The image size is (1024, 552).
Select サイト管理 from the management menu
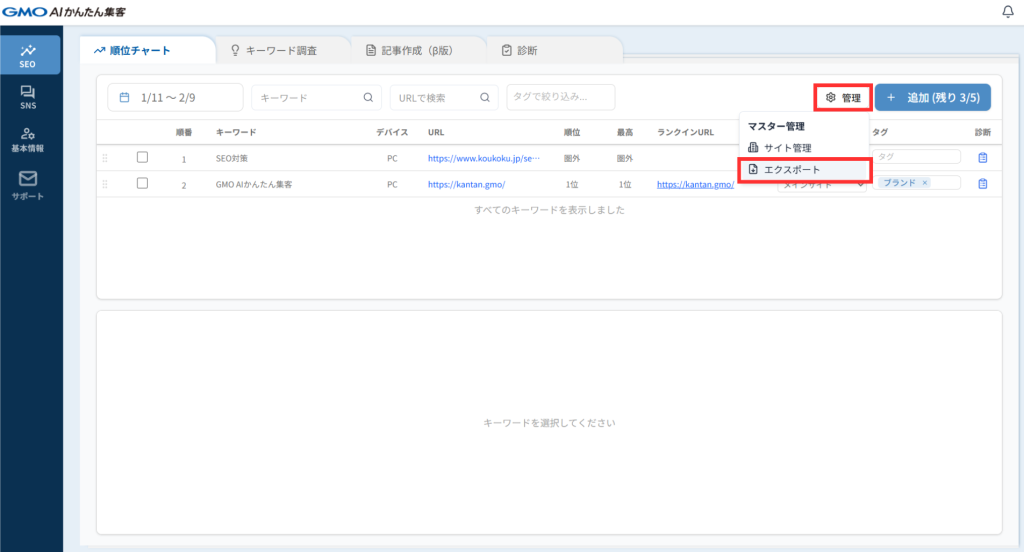[x=787, y=148]
